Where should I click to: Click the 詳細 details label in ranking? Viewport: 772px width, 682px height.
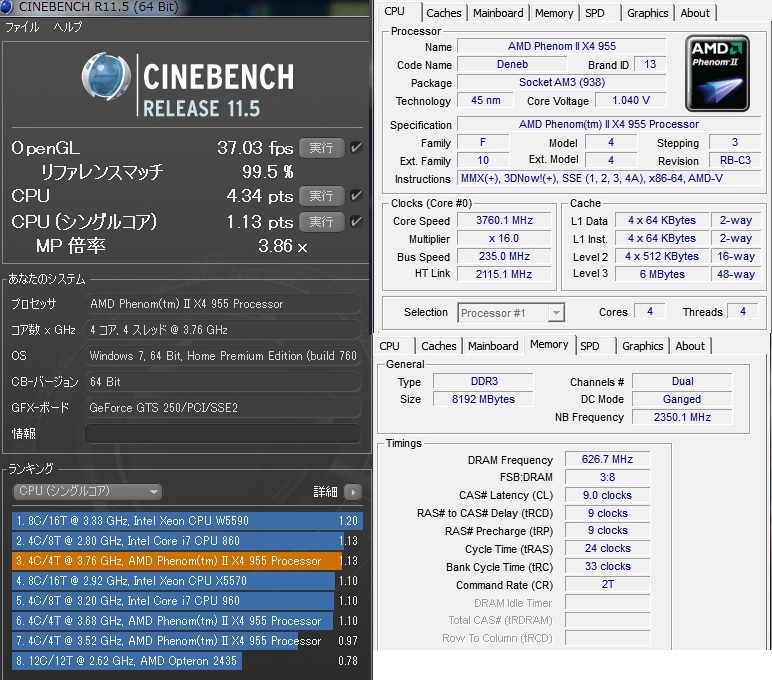click(325, 491)
